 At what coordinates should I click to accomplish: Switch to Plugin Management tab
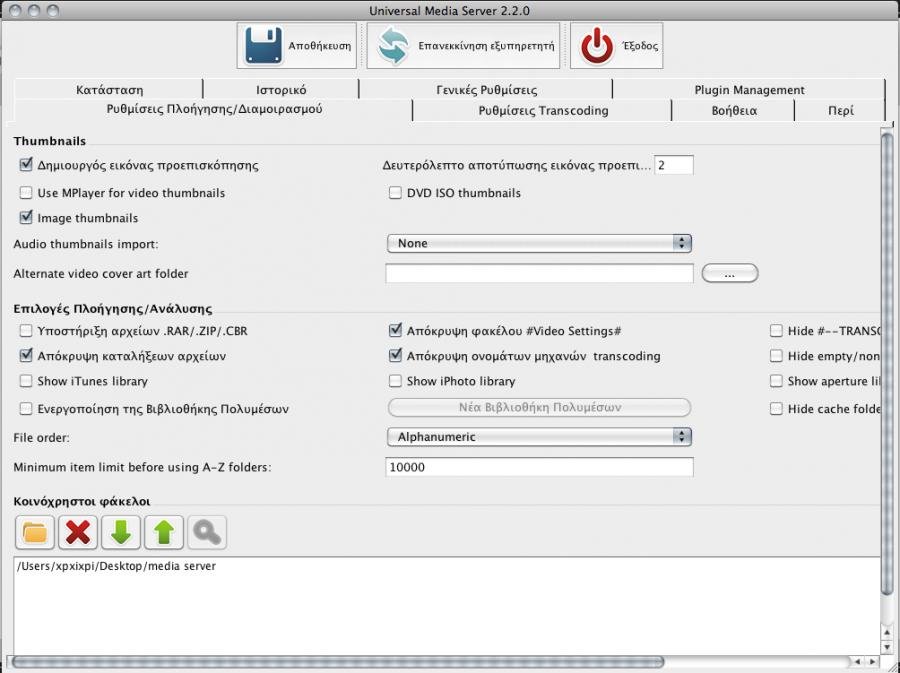(x=749, y=90)
